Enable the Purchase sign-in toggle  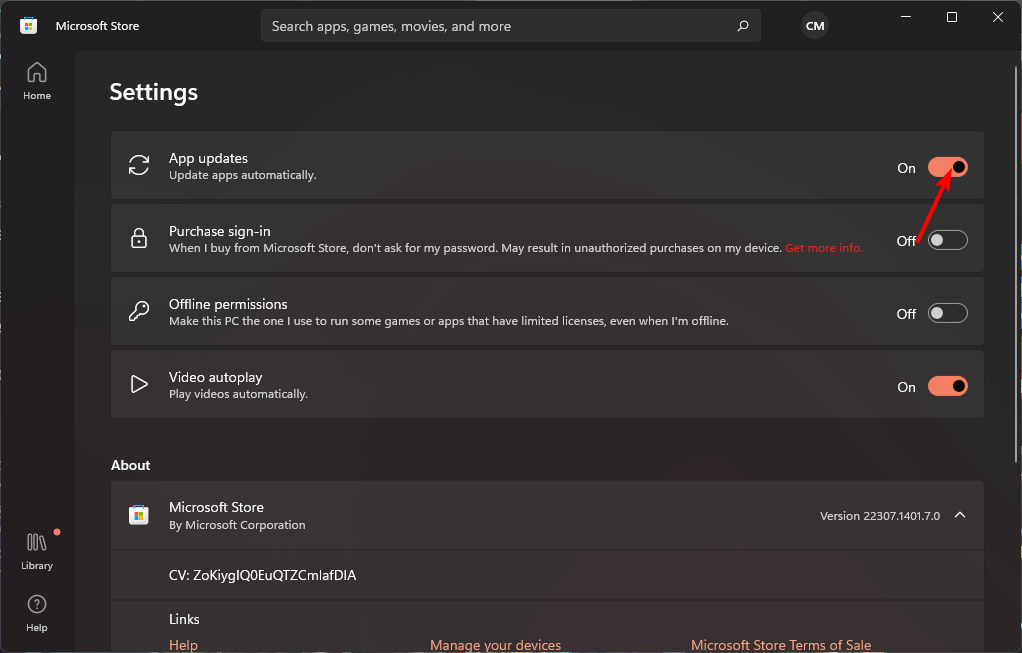tap(947, 240)
